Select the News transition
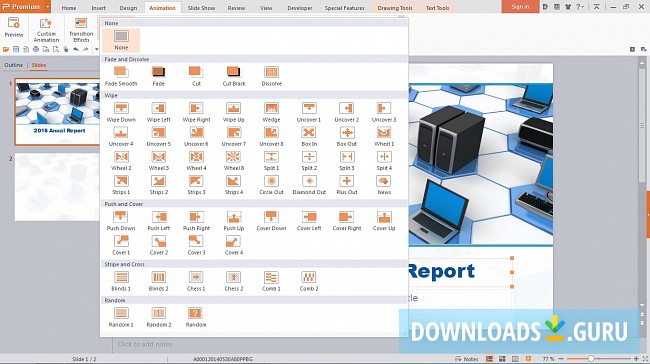The height and width of the screenshot is (364, 650). click(384, 184)
